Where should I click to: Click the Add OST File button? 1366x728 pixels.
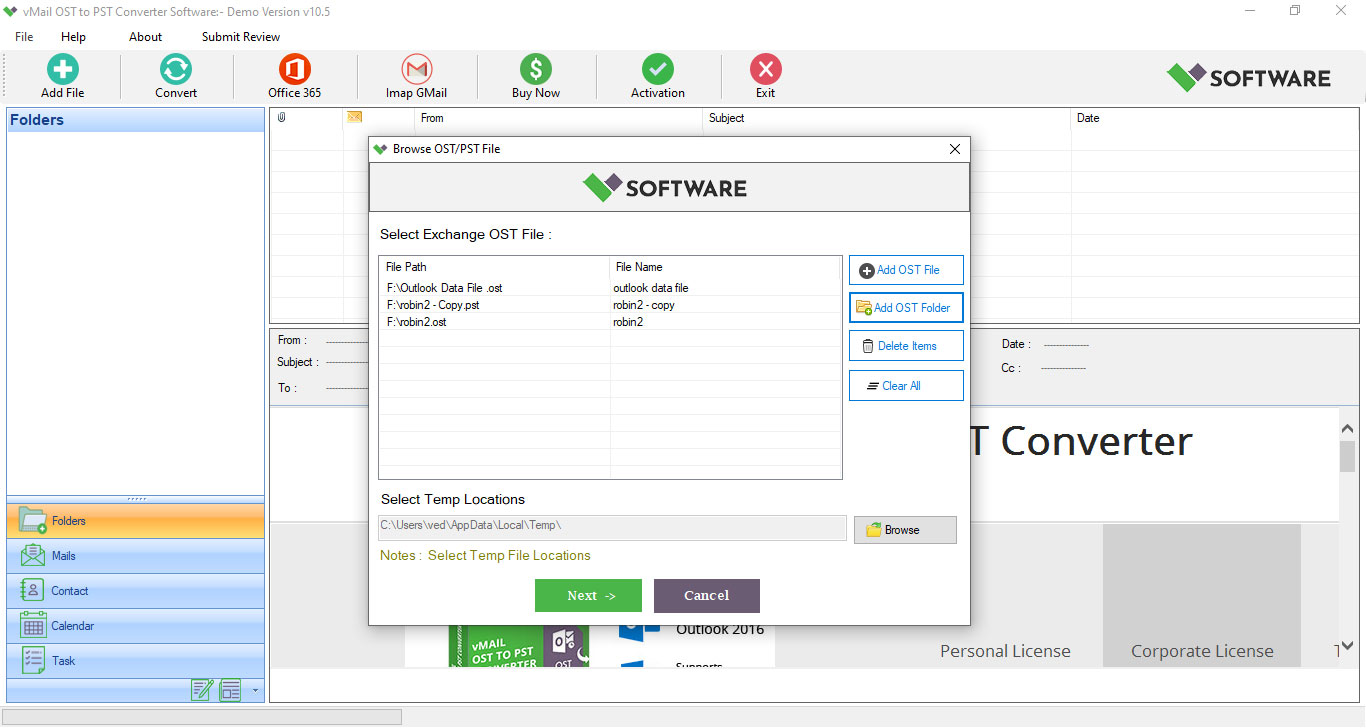[x=906, y=270]
